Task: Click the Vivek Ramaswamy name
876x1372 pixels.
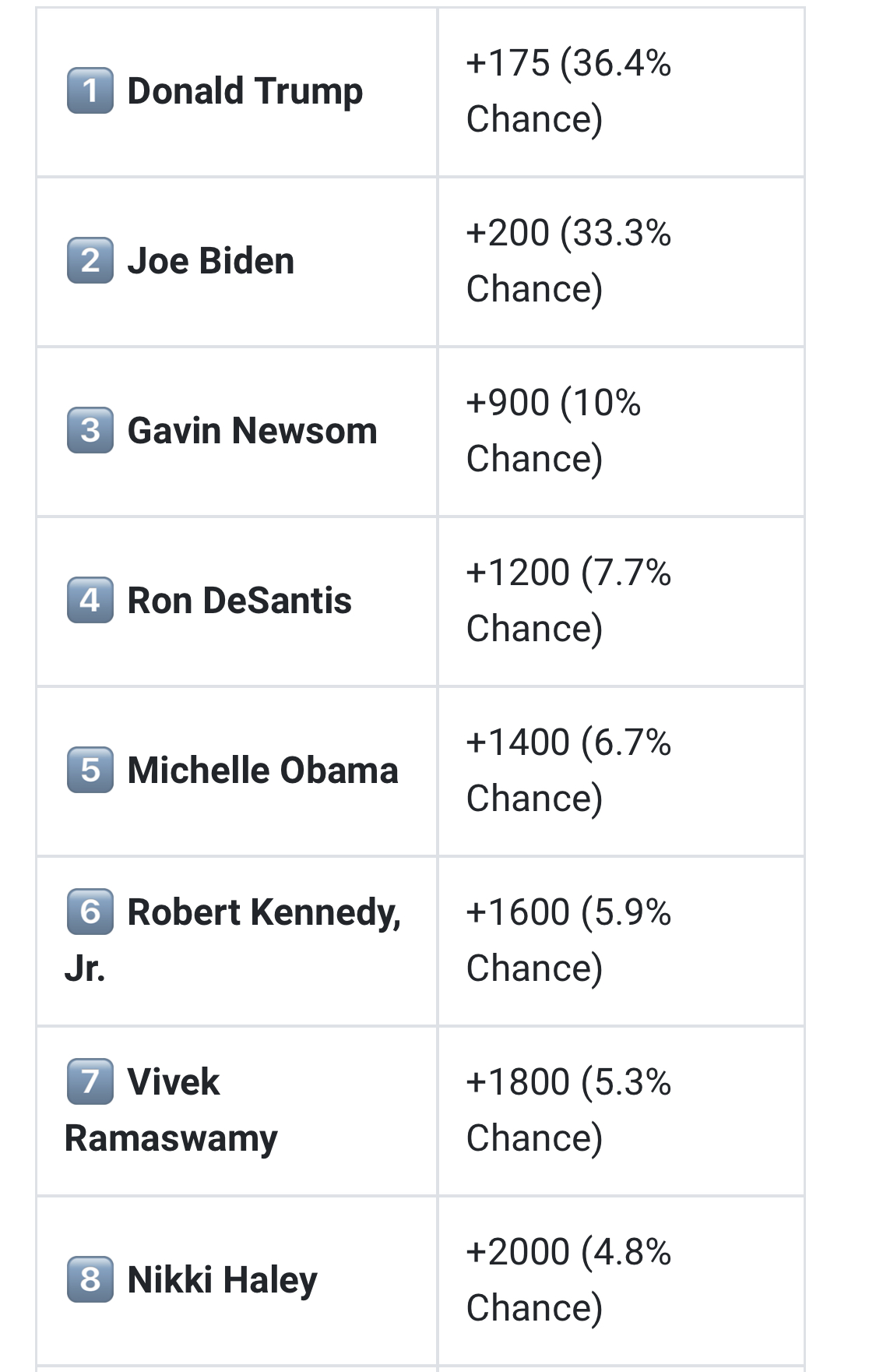Action: pos(171,1109)
